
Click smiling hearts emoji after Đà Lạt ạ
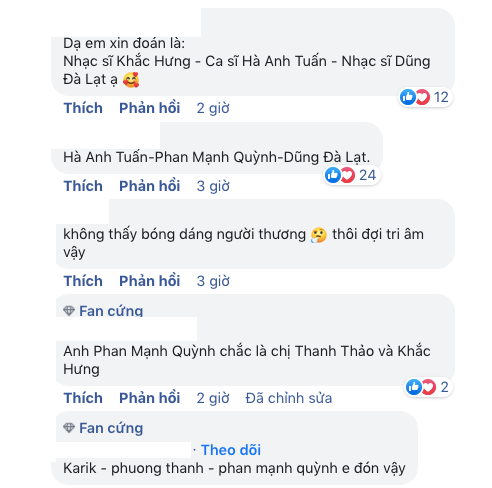[131, 80]
